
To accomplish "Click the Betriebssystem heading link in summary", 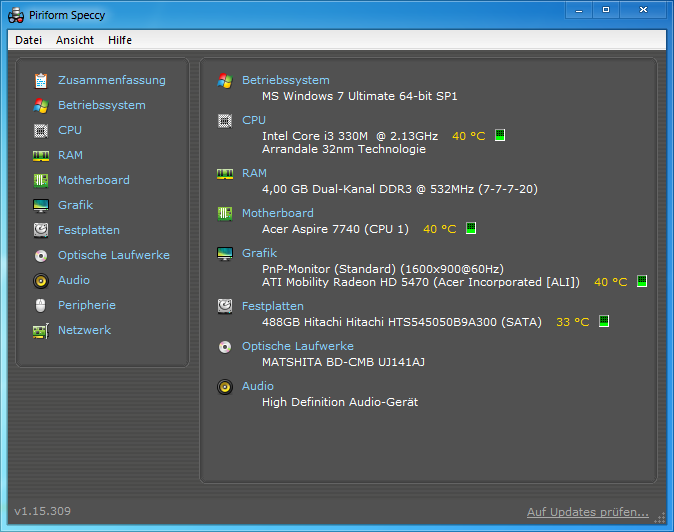I will point(286,80).
